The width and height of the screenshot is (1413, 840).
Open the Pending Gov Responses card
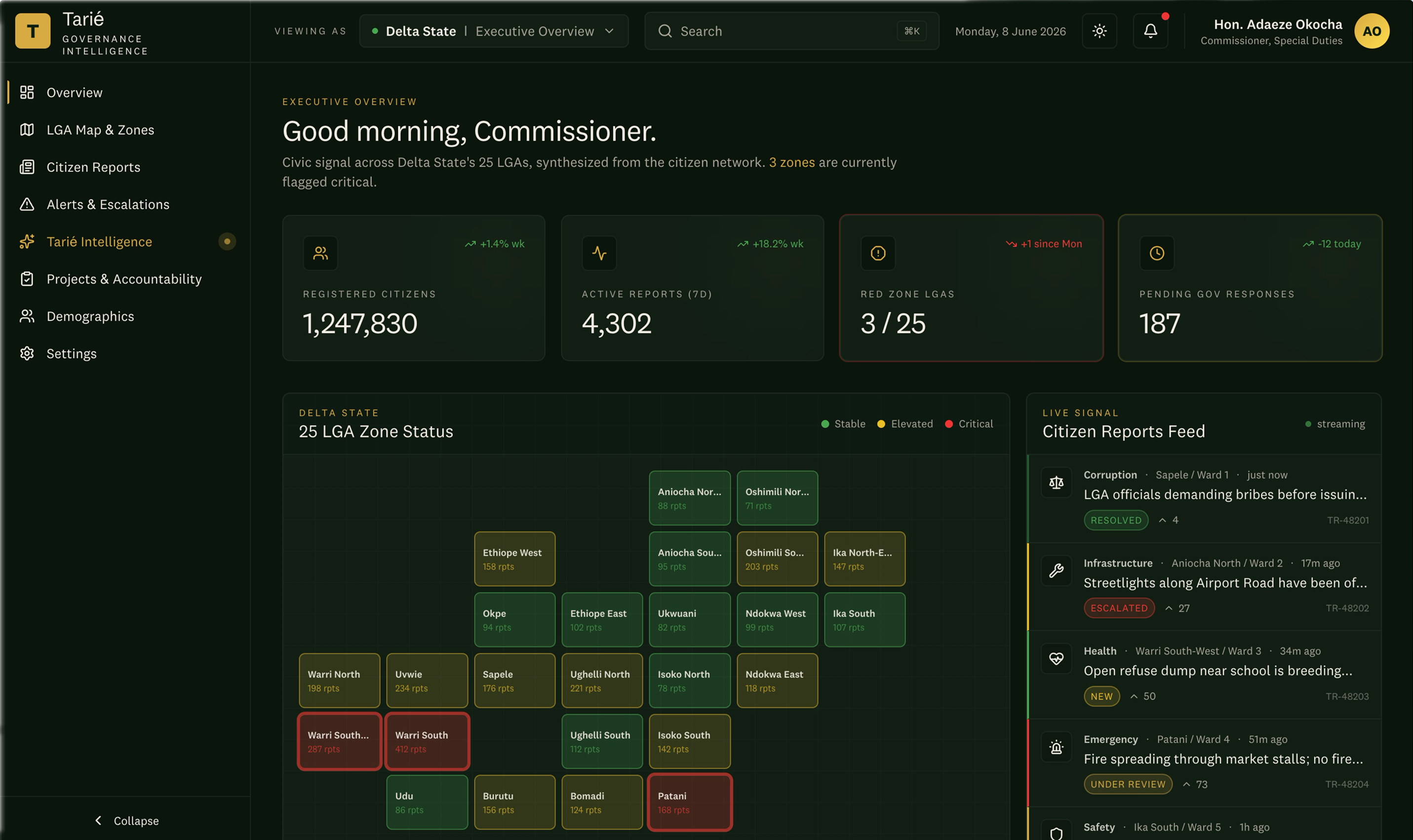1250,288
